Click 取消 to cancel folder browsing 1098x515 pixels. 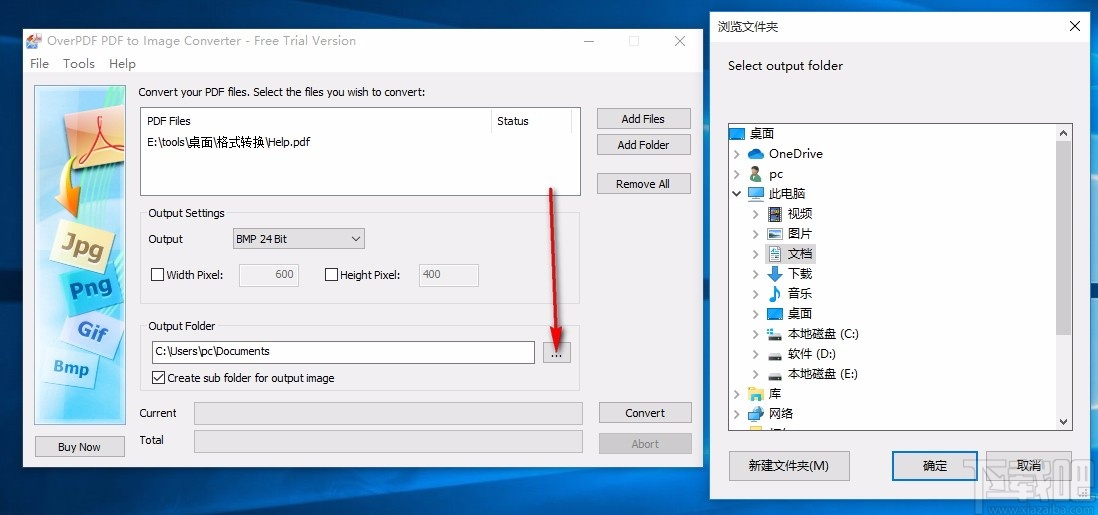(x=1029, y=465)
